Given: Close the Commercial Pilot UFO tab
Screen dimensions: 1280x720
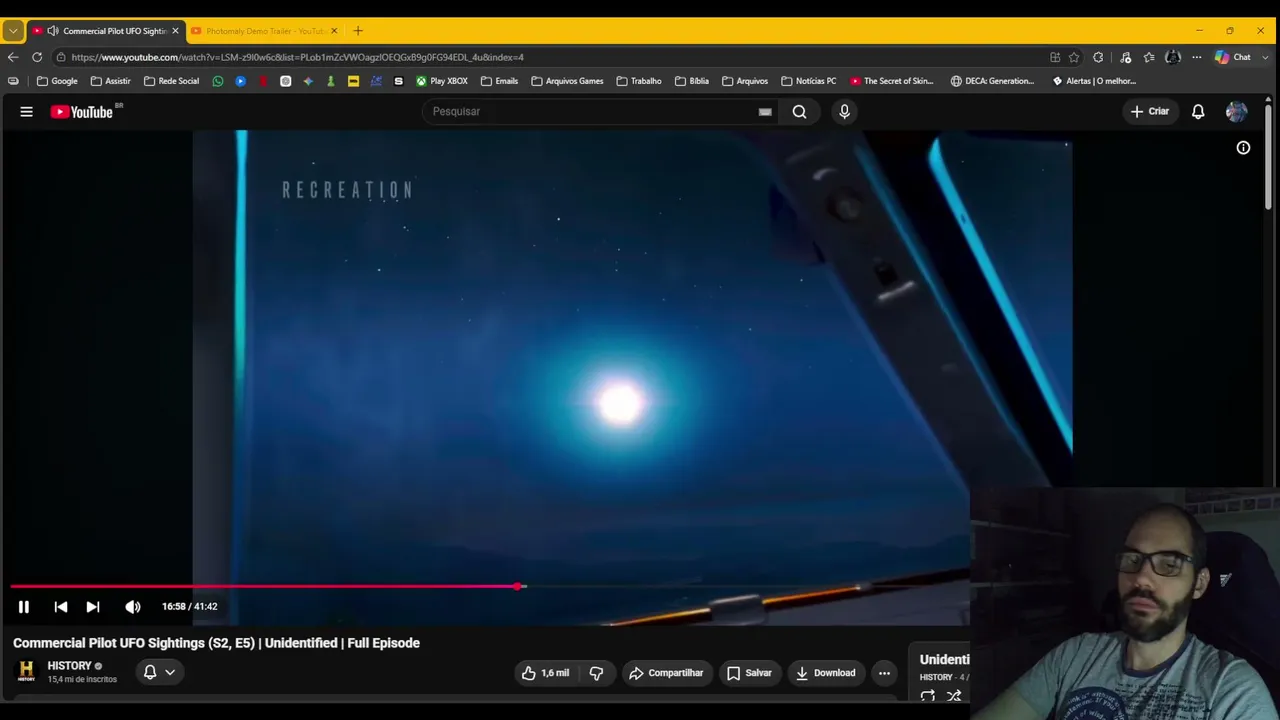Looking at the screenshot, I should [175, 31].
